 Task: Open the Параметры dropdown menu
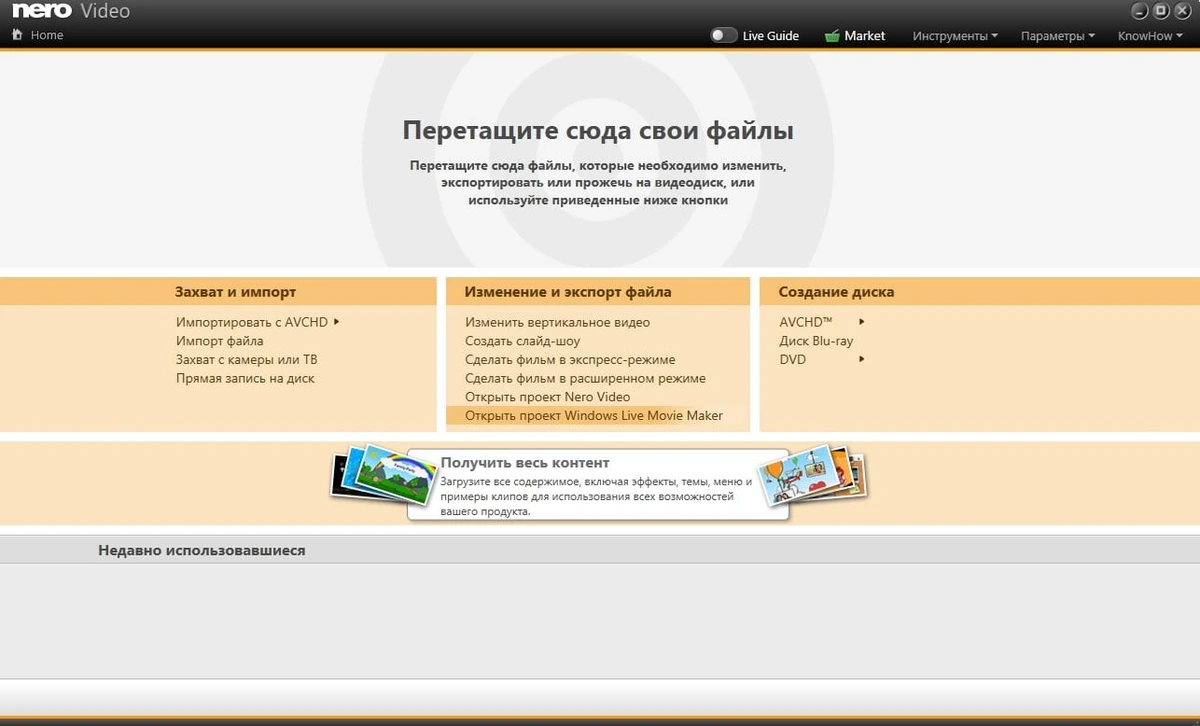[x=1057, y=35]
